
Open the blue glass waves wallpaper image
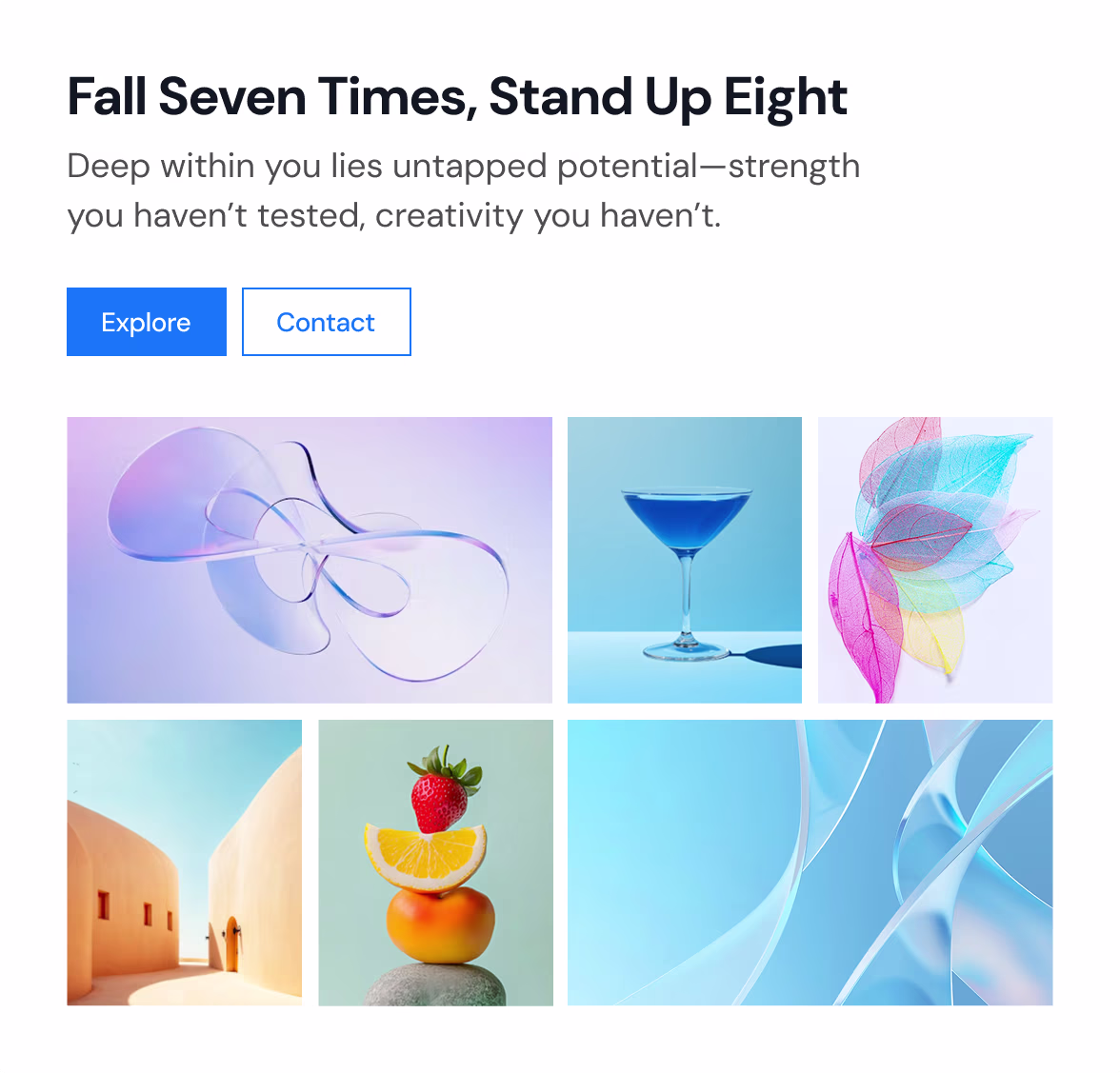pyautogui.click(x=810, y=863)
